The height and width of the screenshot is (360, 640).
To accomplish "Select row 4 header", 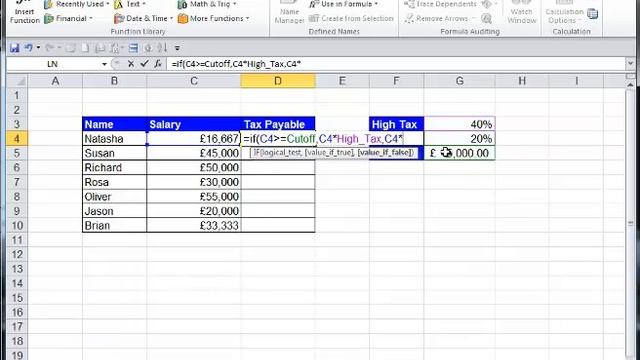I will click(17, 139).
